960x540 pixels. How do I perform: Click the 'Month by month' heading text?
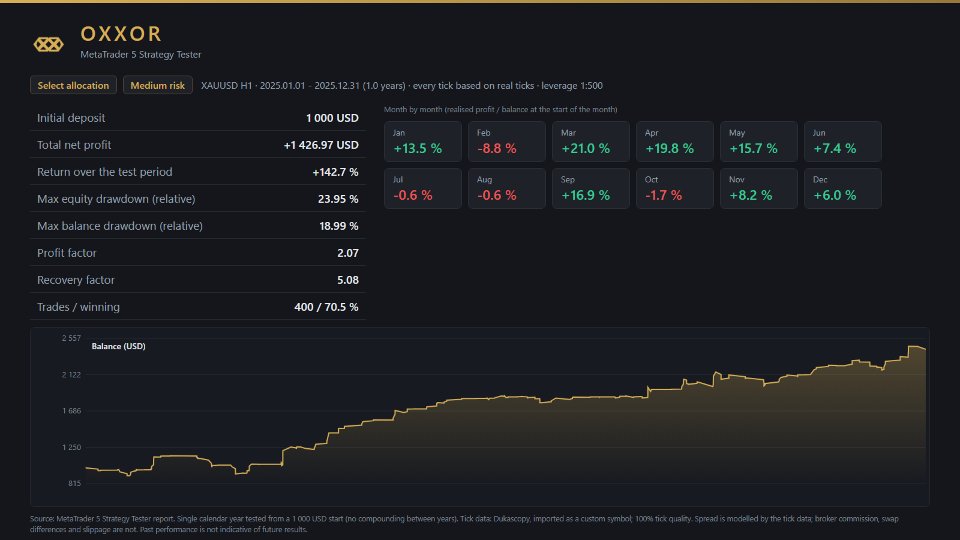click(x=500, y=110)
